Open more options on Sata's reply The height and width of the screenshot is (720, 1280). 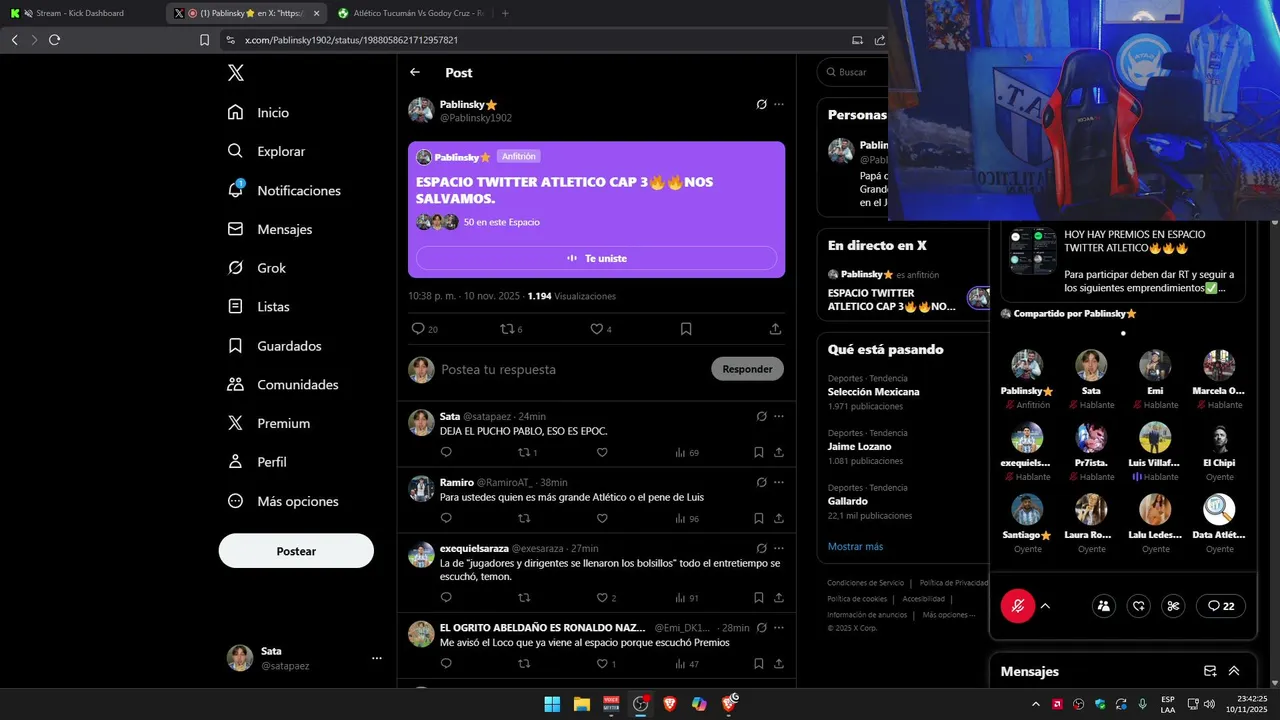point(779,416)
